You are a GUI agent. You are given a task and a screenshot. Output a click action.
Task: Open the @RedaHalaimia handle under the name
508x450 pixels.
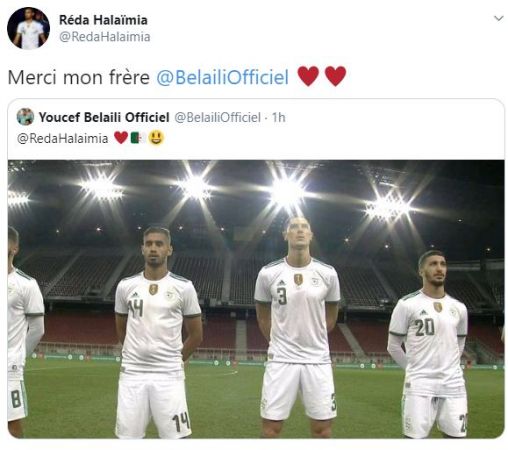click(105, 37)
